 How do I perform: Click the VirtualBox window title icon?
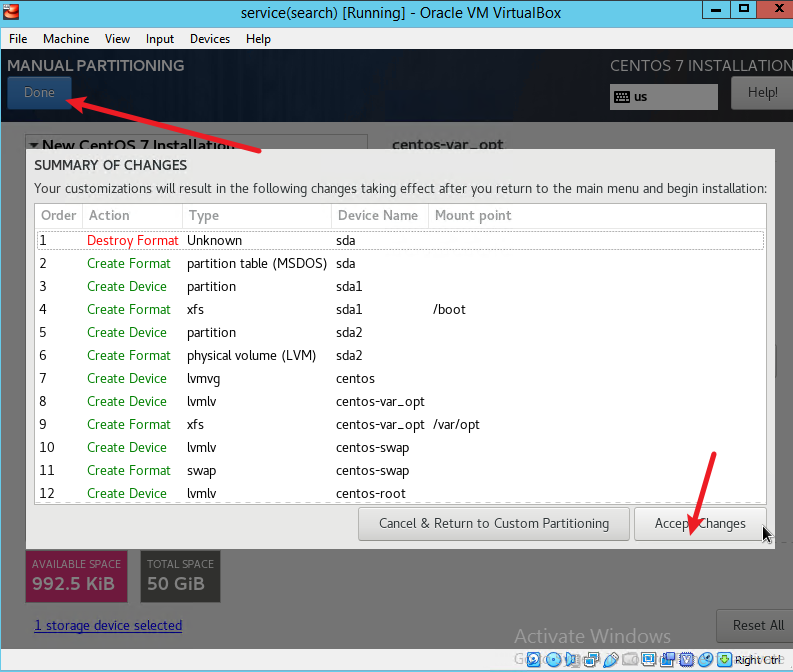pyautogui.click(x=11, y=11)
